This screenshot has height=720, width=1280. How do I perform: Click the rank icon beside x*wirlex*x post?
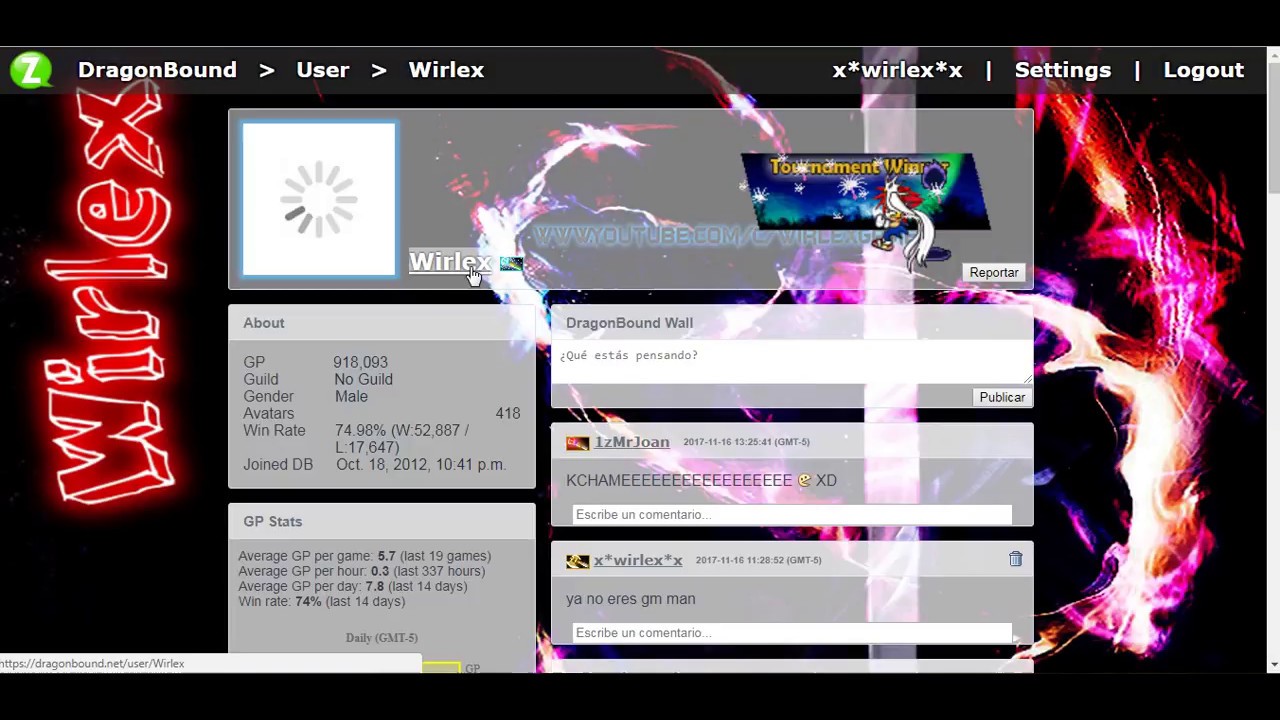(578, 561)
